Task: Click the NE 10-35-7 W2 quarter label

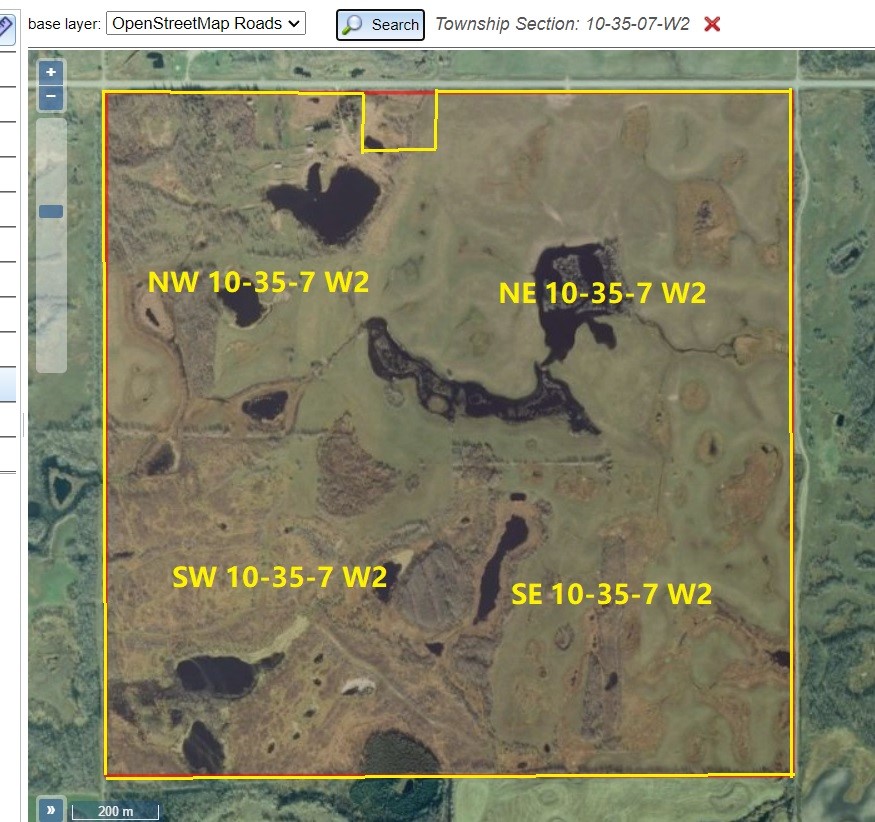Action: (602, 294)
